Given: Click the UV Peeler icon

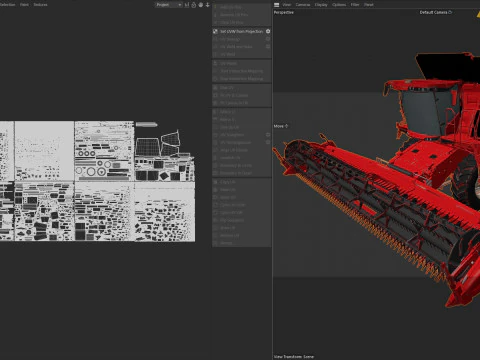Looking at the screenshot, I should pos(215,63).
